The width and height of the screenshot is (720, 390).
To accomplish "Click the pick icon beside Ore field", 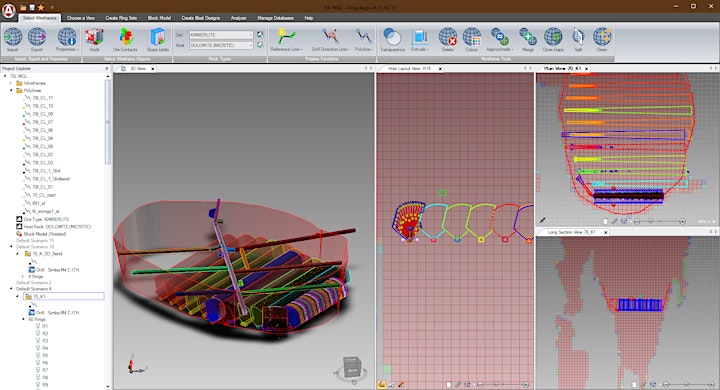I will 260,34.
